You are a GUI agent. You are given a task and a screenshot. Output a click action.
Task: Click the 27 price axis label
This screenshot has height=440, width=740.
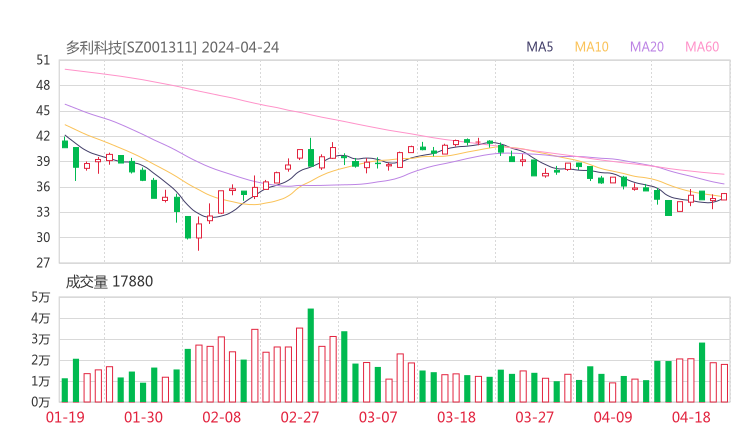43,263
